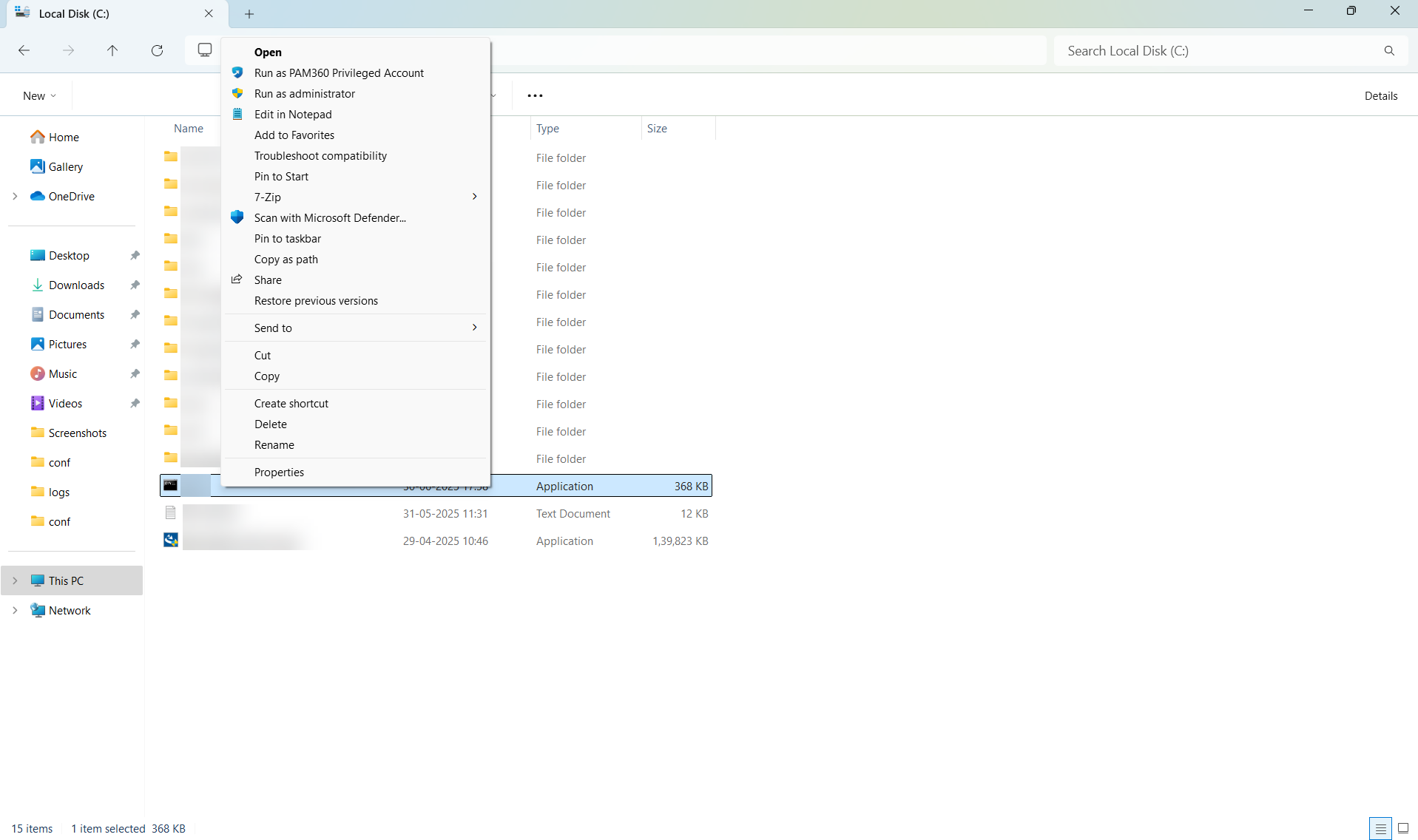1418x840 pixels.
Task: Open the New dropdown menu
Action: click(x=39, y=96)
